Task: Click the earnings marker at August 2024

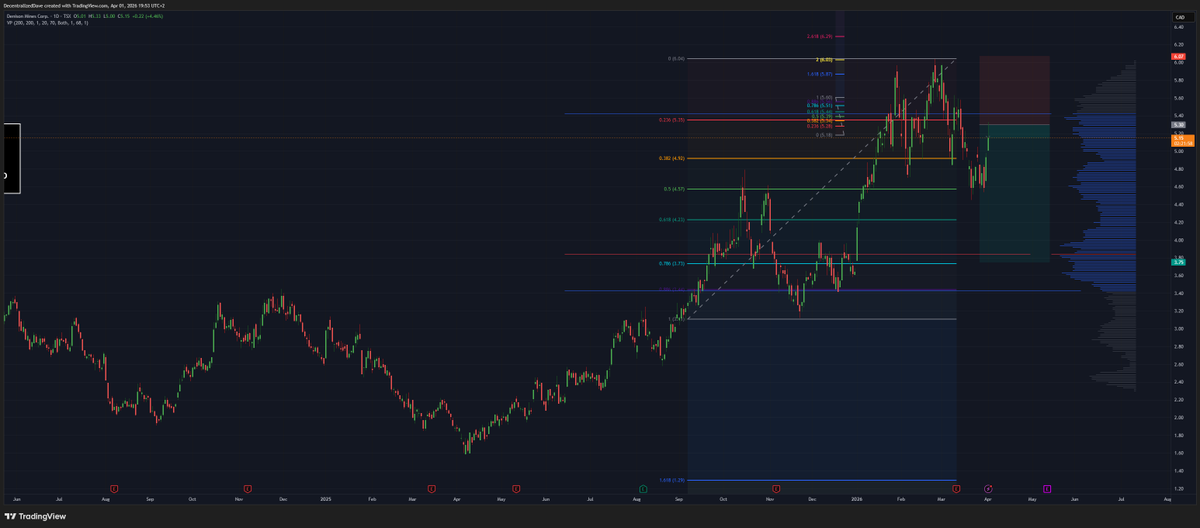Action: point(114,488)
